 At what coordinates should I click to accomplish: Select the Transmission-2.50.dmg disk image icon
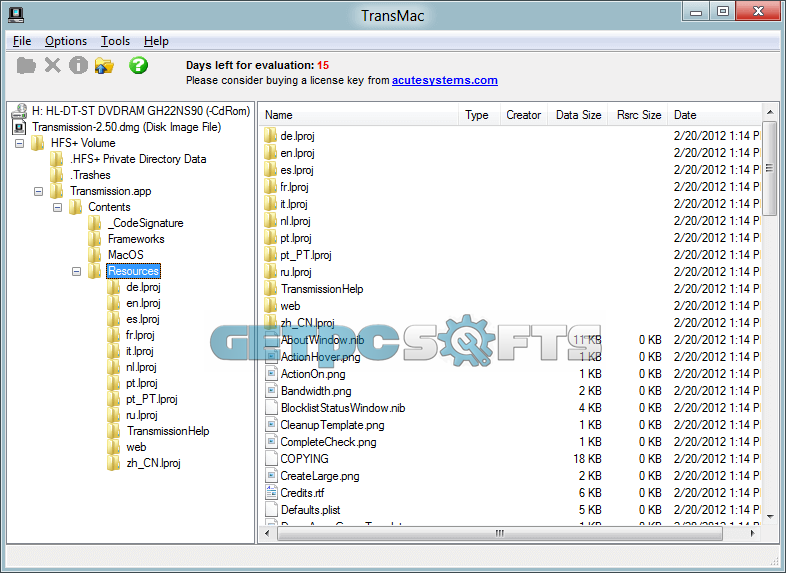tap(20, 127)
